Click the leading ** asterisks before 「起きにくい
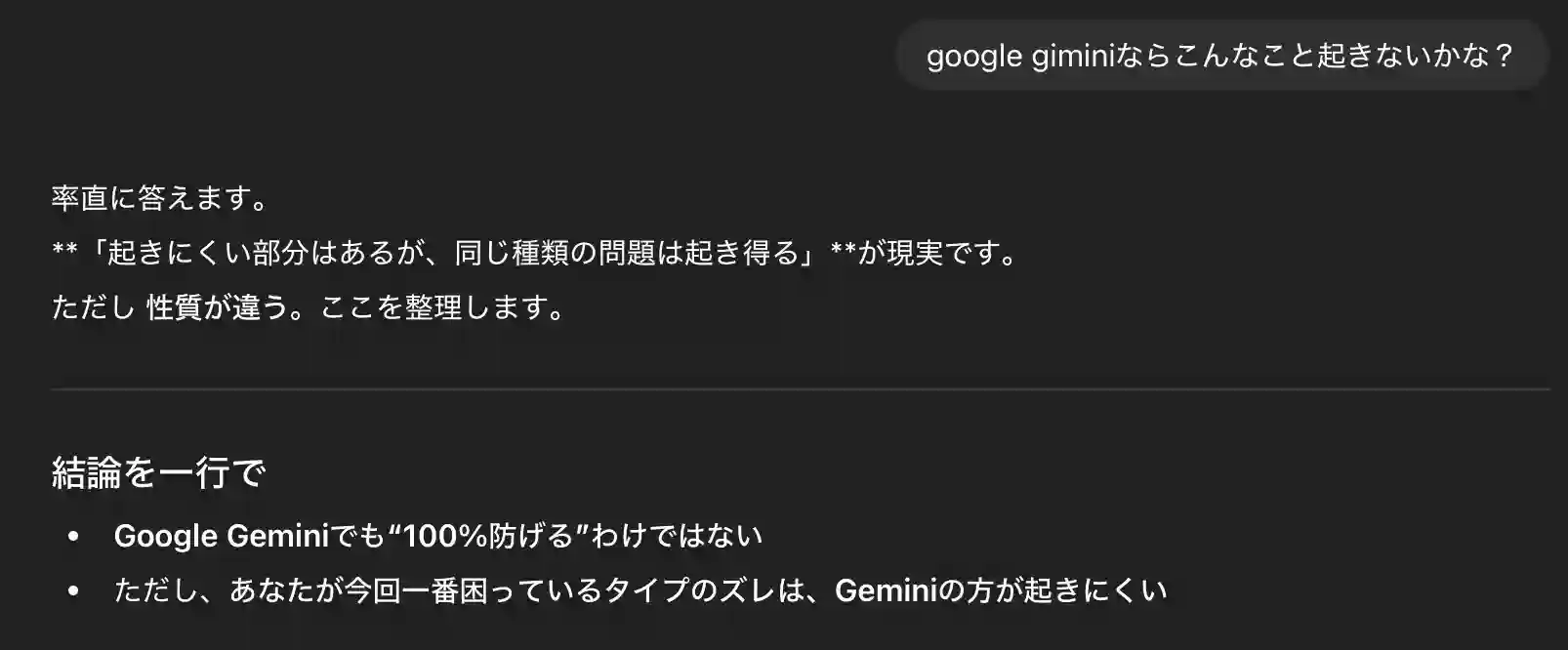Viewport: 1568px width, 650px height. pyautogui.click(x=64, y=254)
